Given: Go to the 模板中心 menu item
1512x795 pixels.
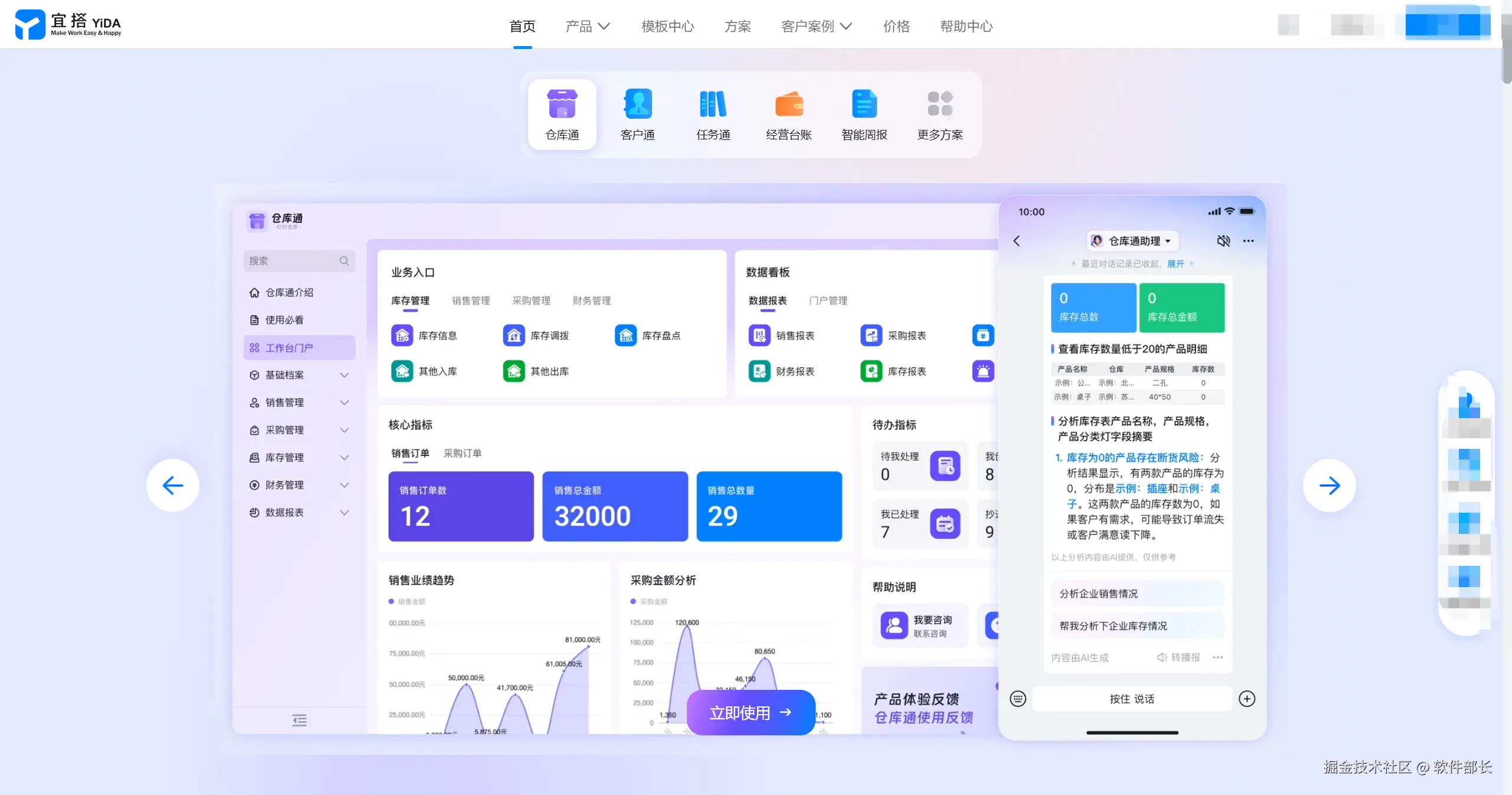Looking at the screenshot, I should (667, 27).
